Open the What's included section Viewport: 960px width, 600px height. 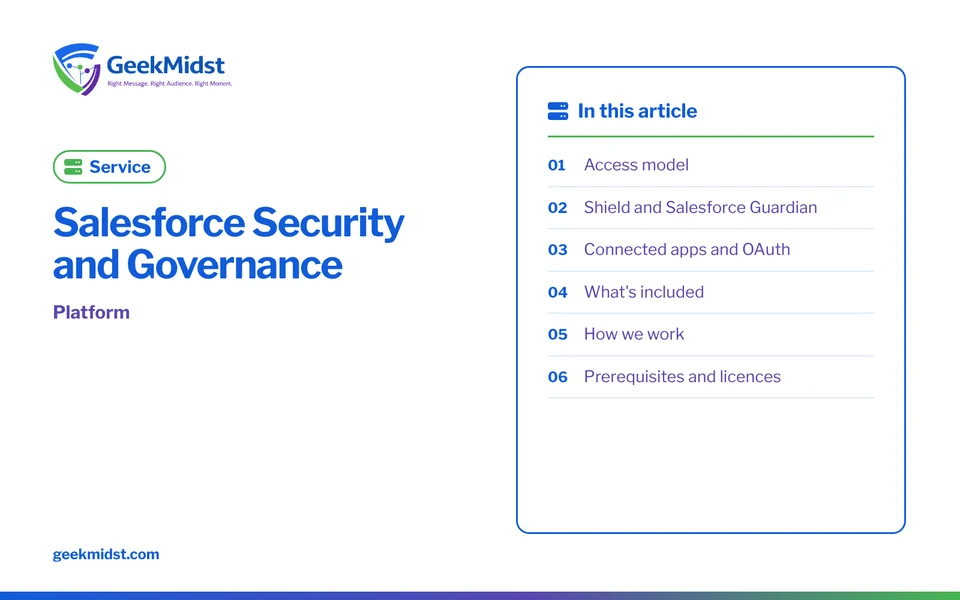pos(644,291)
